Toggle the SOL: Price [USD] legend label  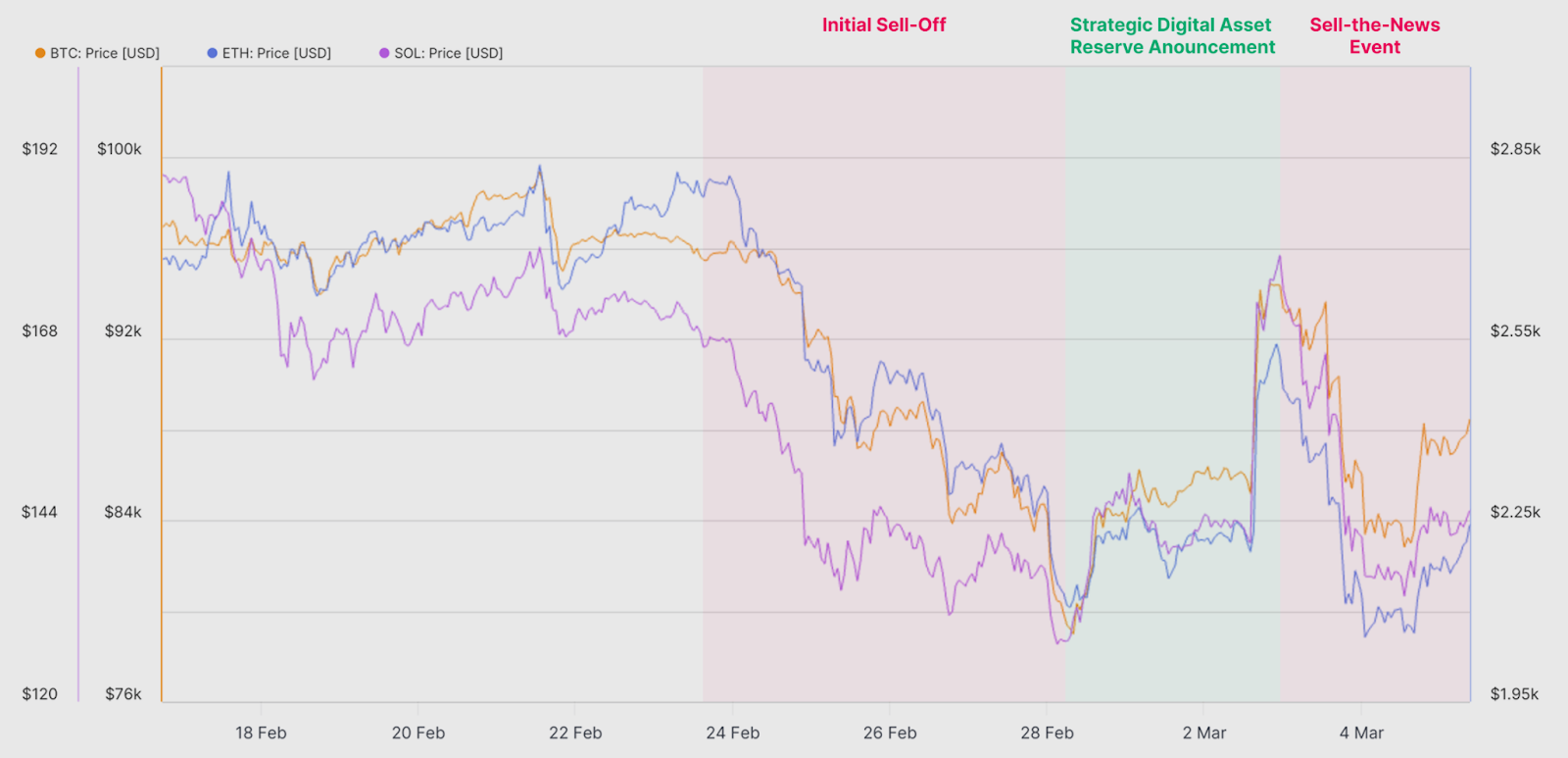[x=448, y=53]
